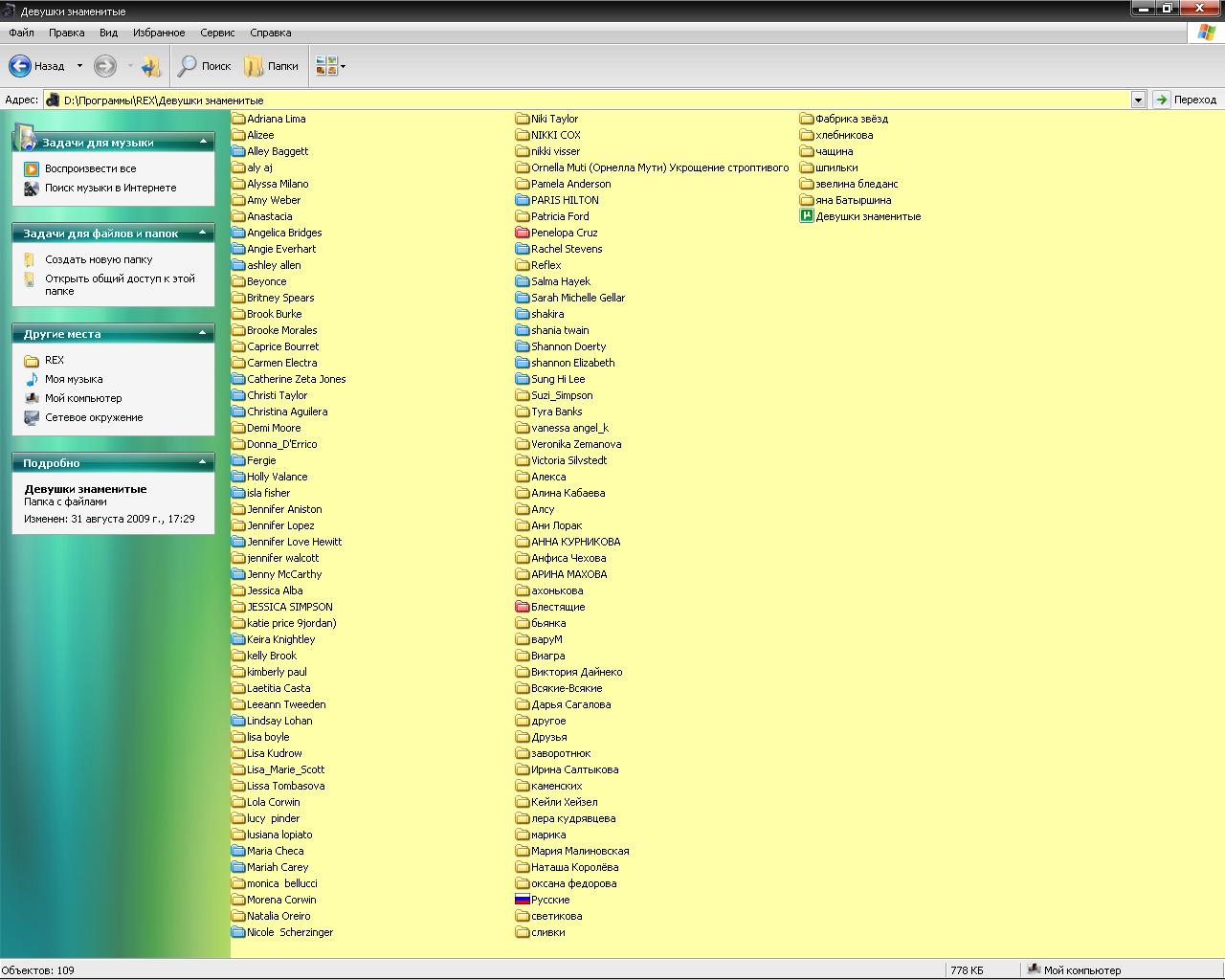Image resolution: width=1225 pixels, height=980 pixels.
Task: Collapse the Подробно details panel
Action: coord(203,462)
